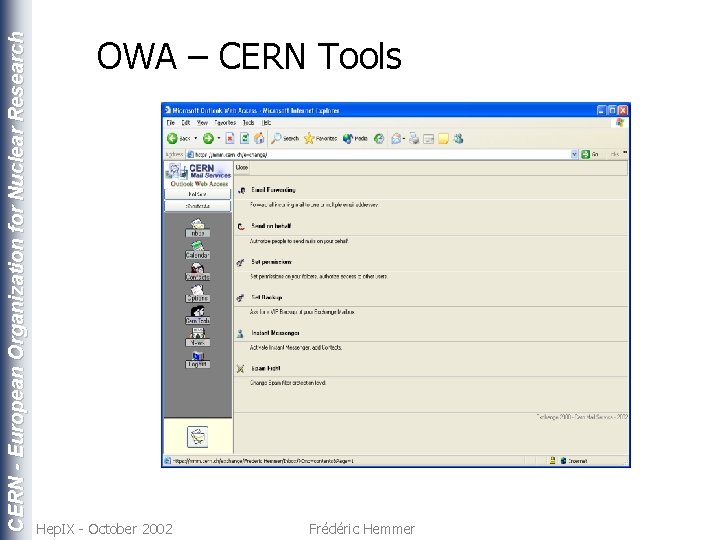The image size is (720, 540).
Task: Click the Set permissions row icon
Action: pos(240,262)
